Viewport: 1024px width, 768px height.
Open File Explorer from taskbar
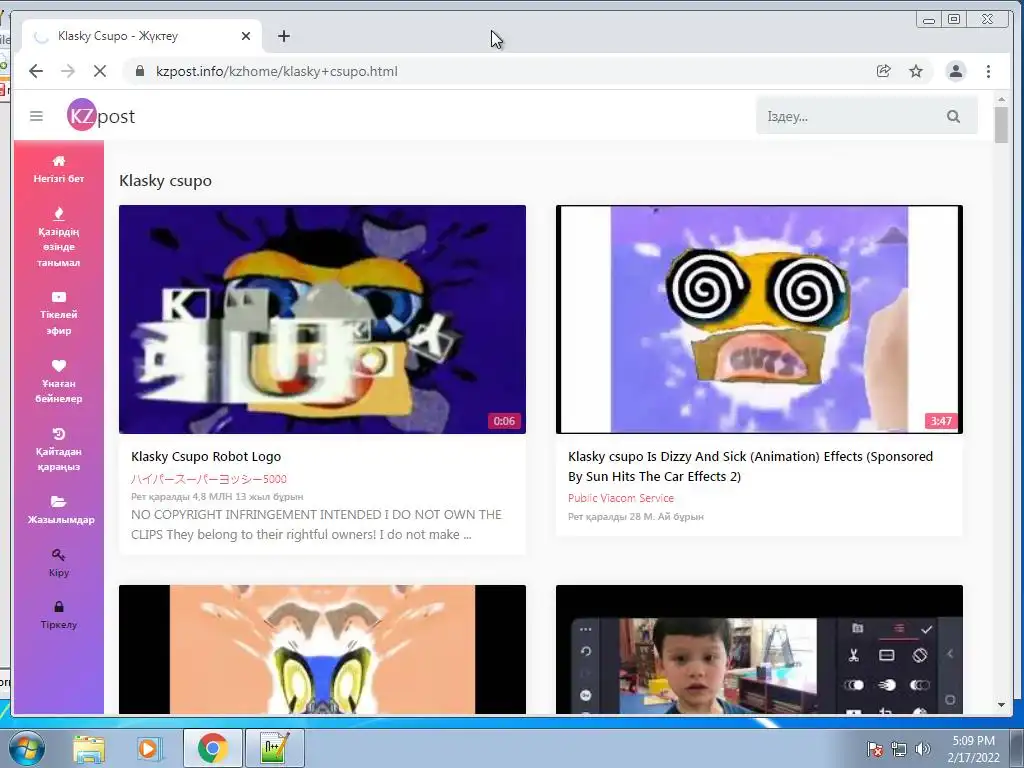(x=89, y=748)
